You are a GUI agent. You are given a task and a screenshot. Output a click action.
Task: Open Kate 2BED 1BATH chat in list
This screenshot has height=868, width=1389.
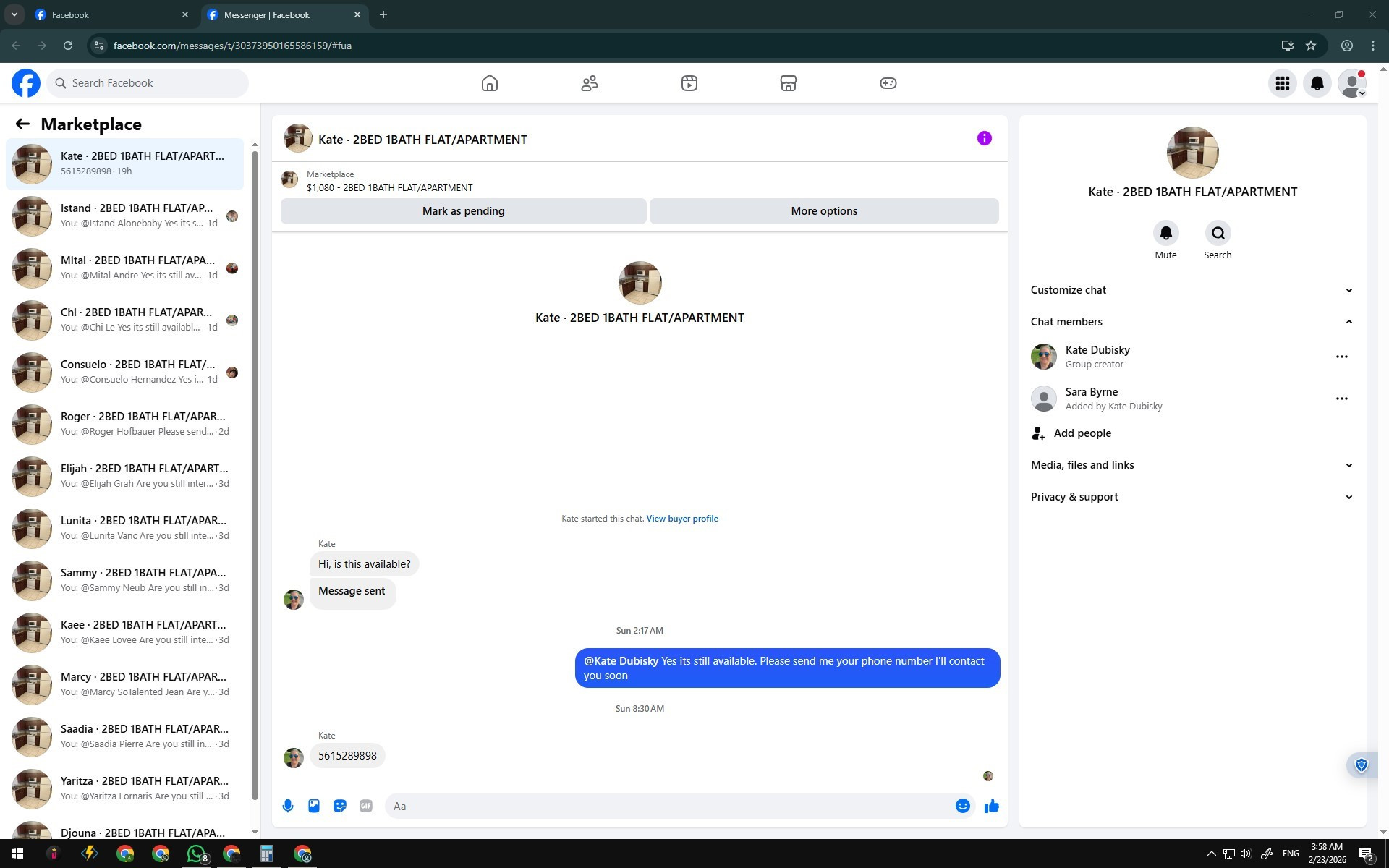(125, 164)
